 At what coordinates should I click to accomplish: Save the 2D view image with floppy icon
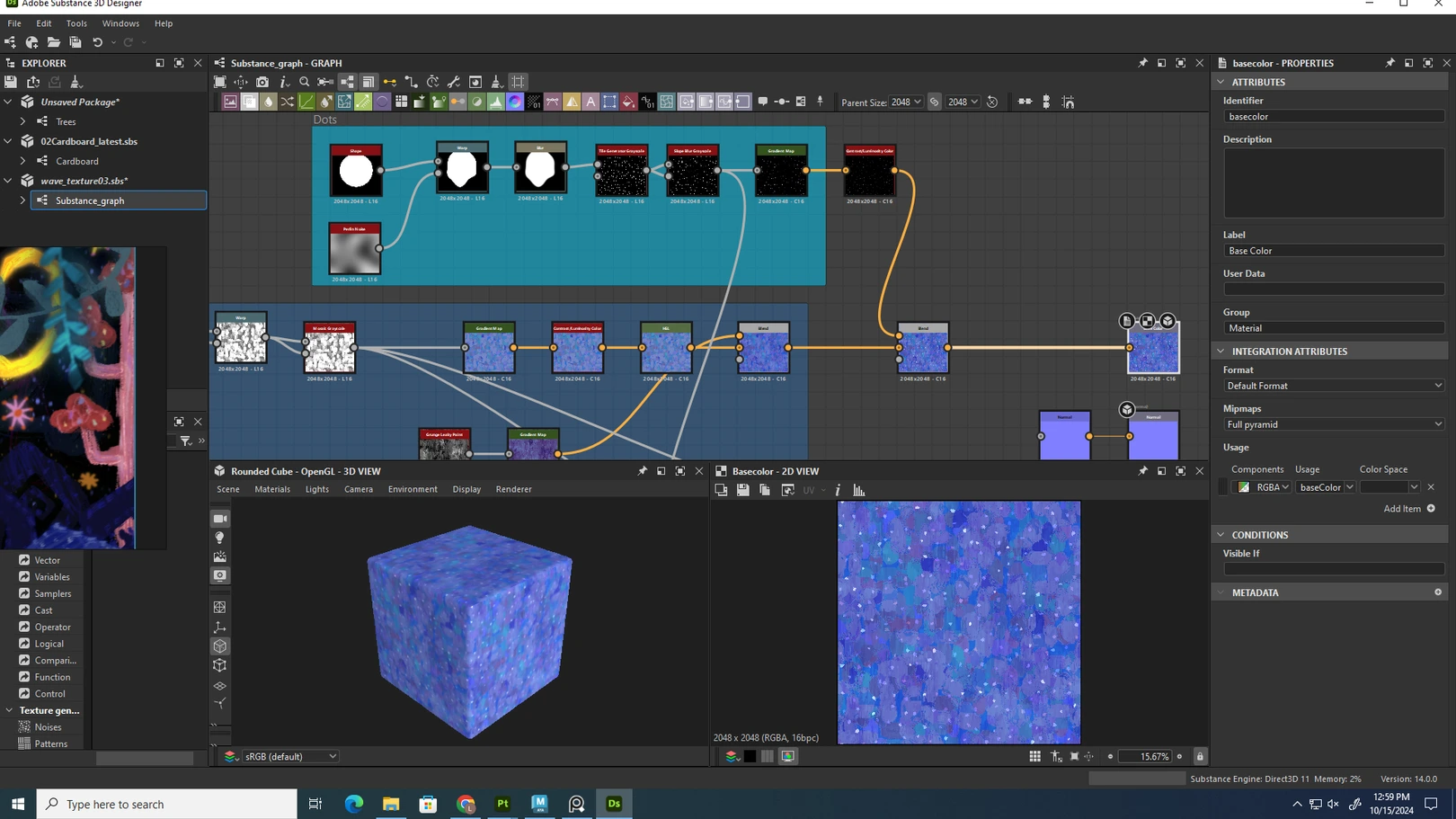[x=742, y=490]
